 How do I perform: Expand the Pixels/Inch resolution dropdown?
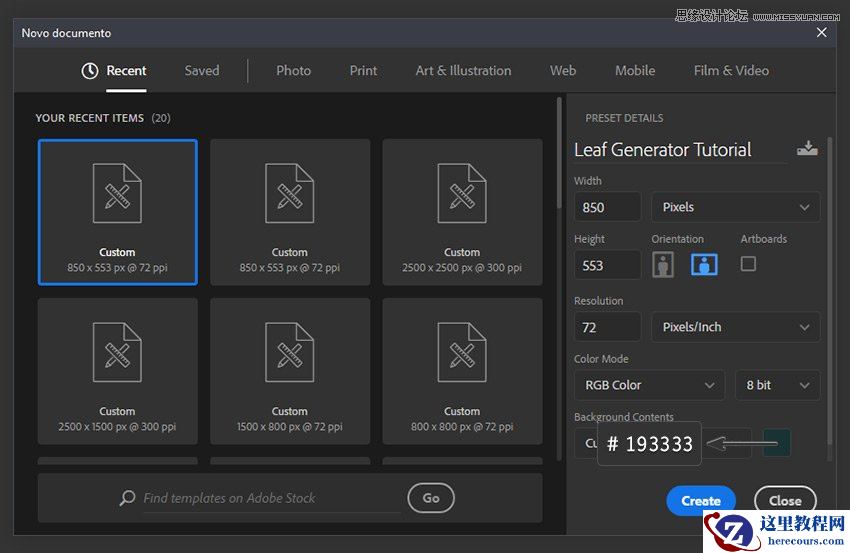pos(735,327)
